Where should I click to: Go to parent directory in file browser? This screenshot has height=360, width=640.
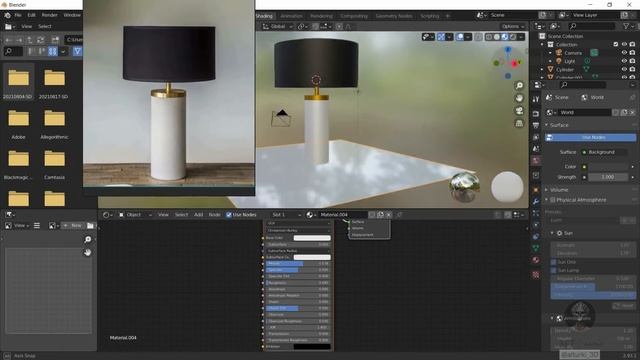(30, 40)
